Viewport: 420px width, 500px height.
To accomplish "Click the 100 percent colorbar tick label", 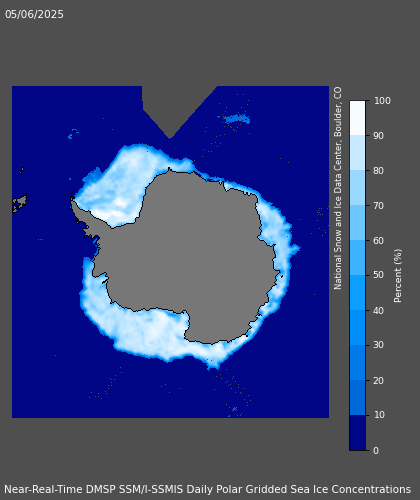I will point(382,101).
